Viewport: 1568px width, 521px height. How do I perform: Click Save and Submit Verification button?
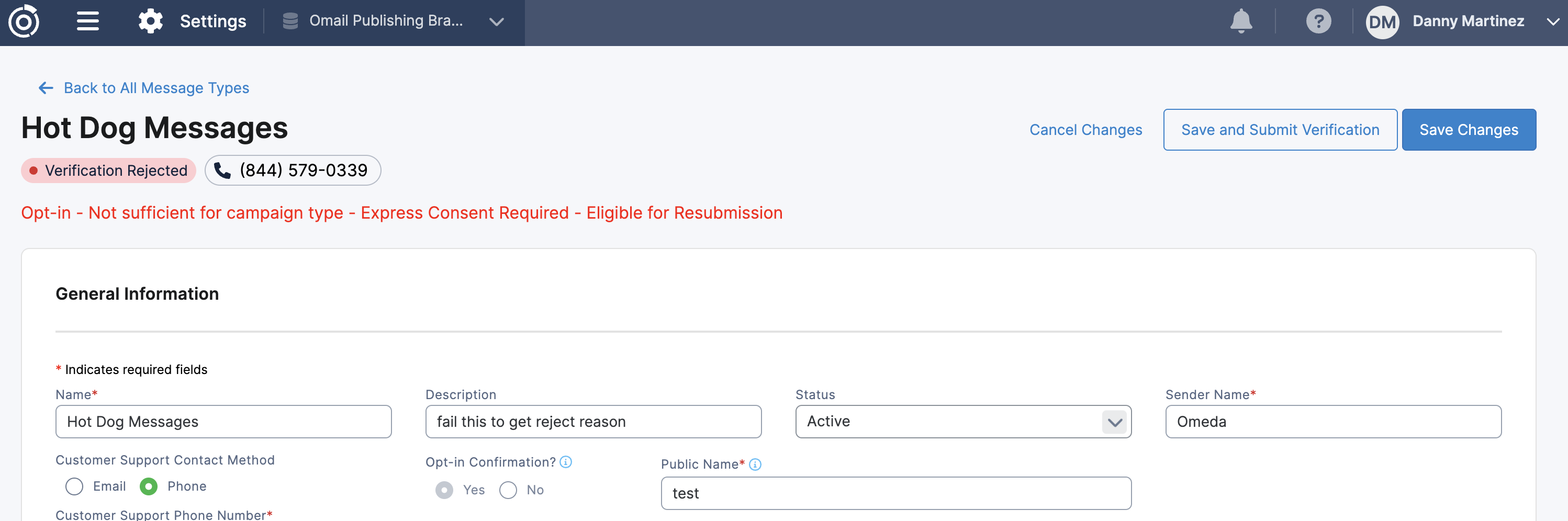[1280, 130]
